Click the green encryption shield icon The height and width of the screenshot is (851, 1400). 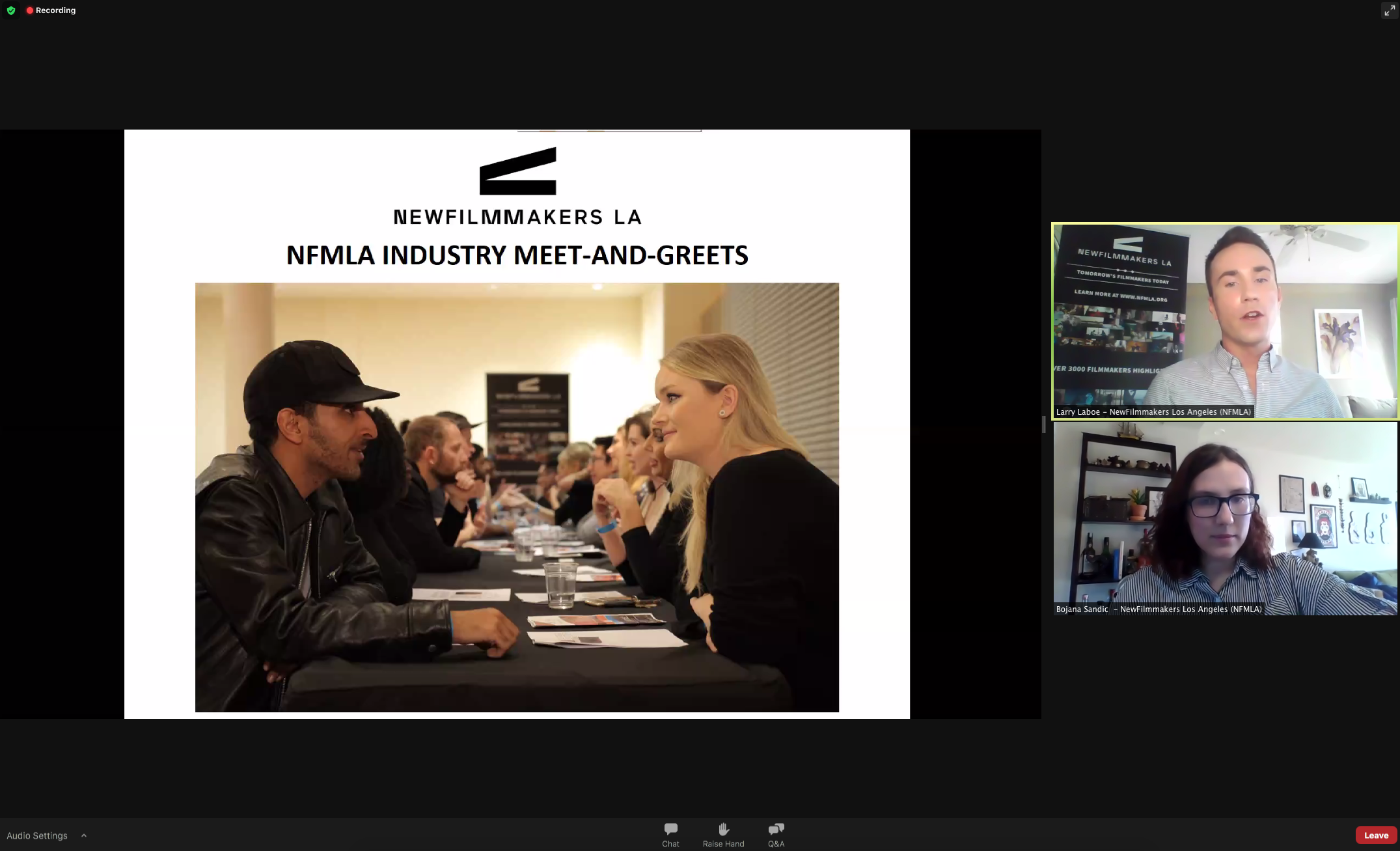(11, 10)
